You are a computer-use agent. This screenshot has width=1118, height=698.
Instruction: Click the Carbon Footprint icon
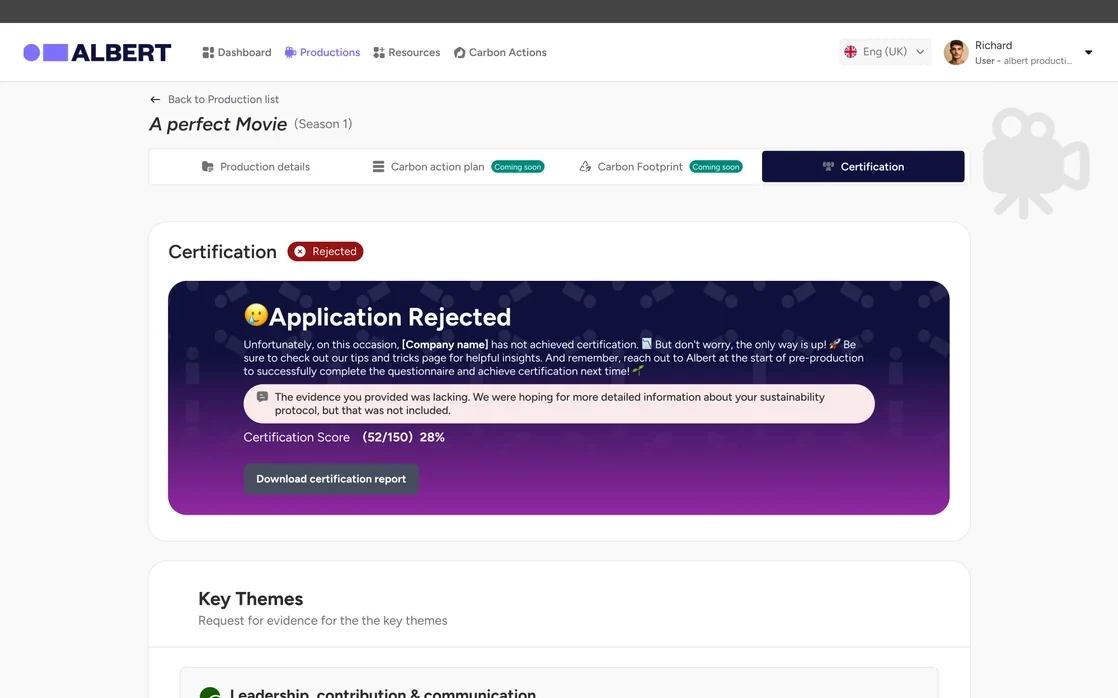point(585,166)
